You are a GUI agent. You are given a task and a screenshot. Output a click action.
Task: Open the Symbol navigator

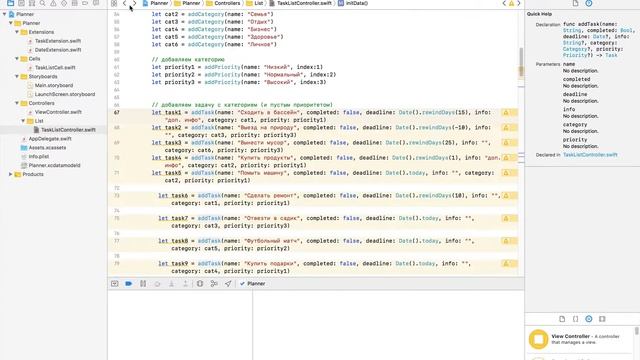coord(32,3)
